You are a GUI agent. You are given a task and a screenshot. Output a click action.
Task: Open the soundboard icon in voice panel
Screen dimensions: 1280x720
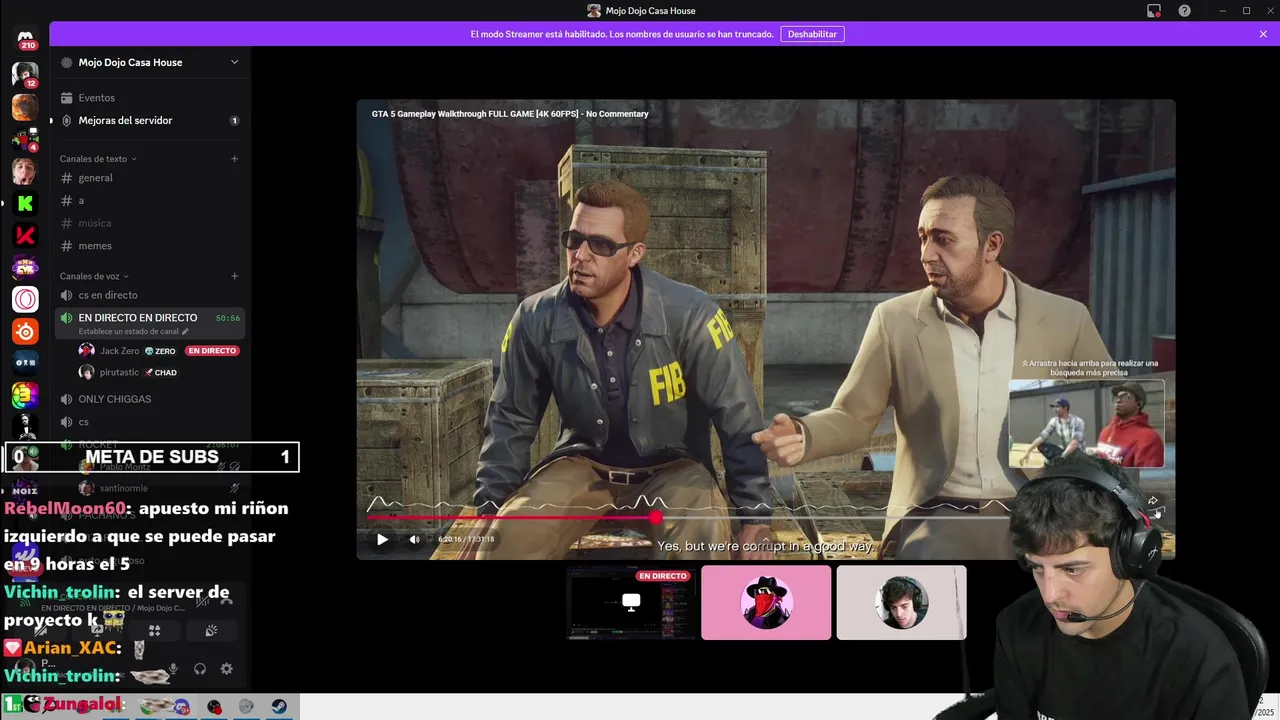(211, 631)
